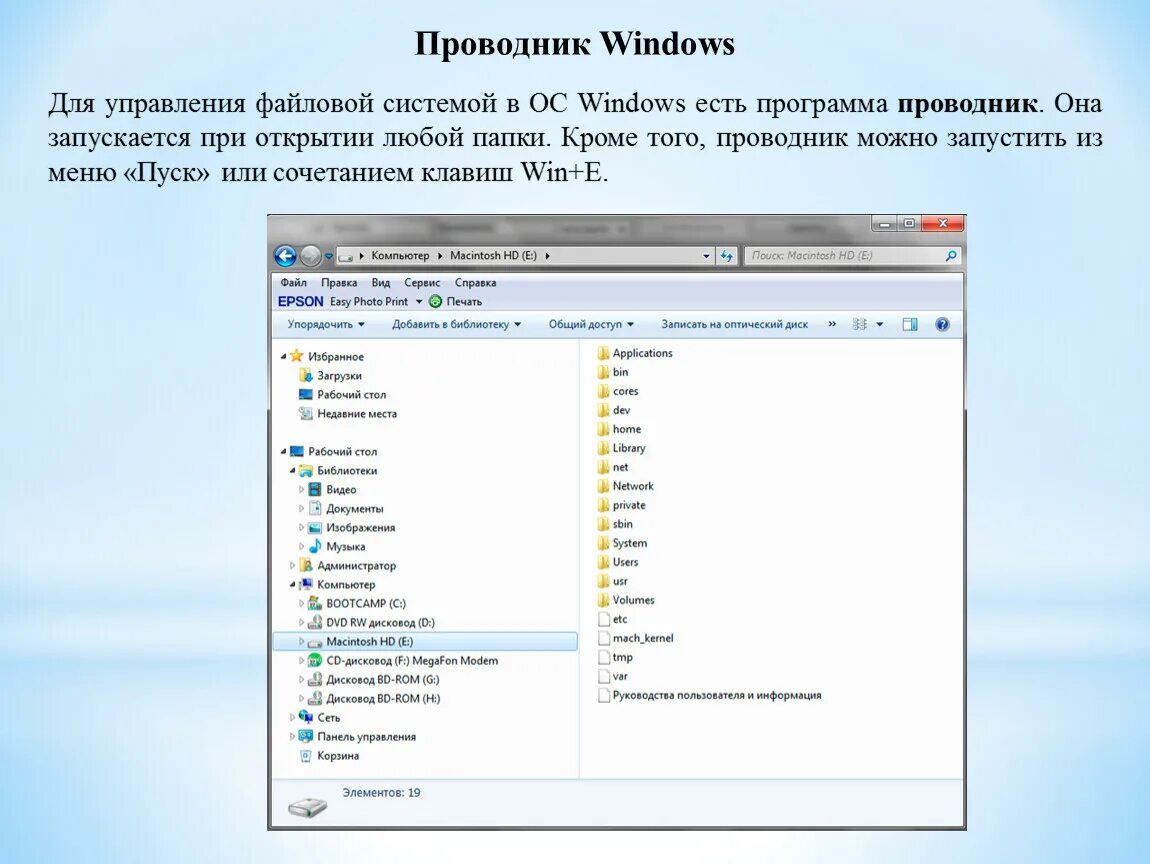Select the home folder icon
Image resolution: width=1150 pixels, height=864 pixels.
pyautogui.click(x=603, y=429)
